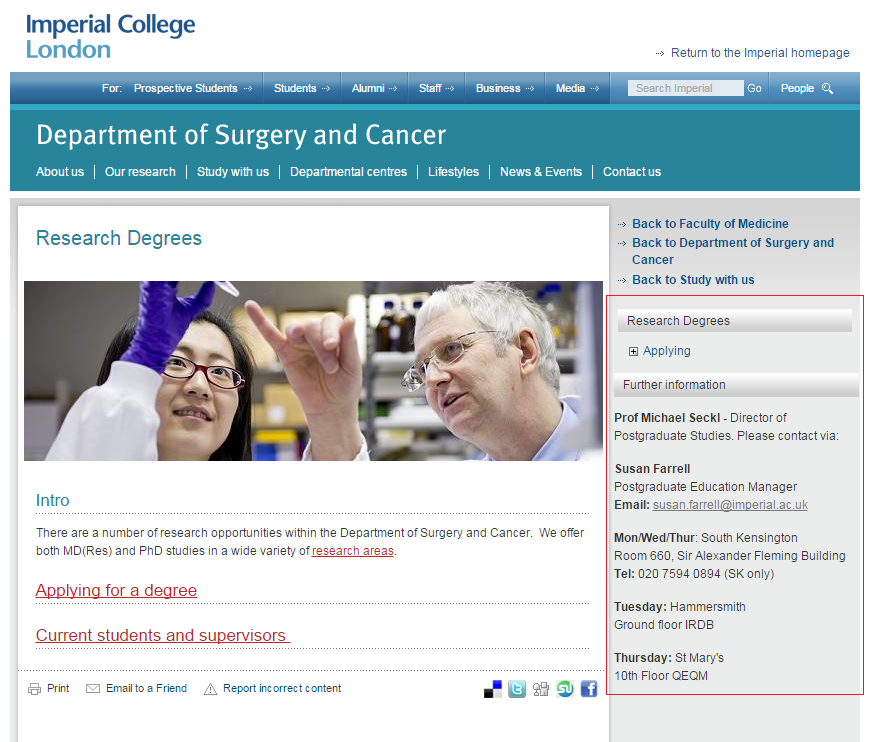
Task: Share page on StumbleUpon icon
Action: click(565, 689)
